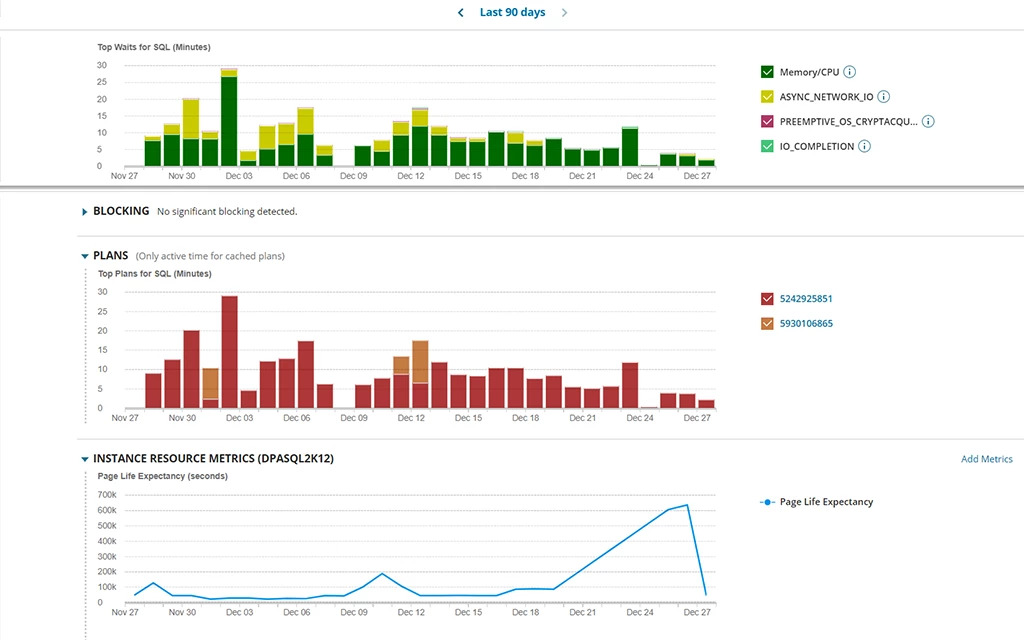Open the PREEMPTIVE_OS_CRYPTACQU info icon
This screenshot has height=640, width=1024.
[x=927, y=121]
